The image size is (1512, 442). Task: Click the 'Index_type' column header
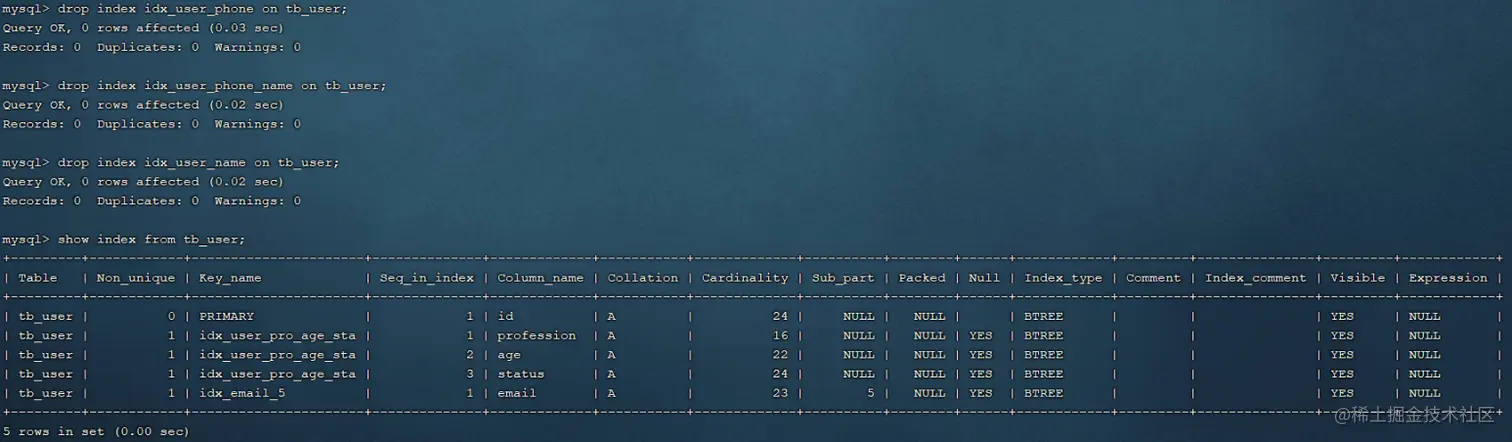[1063, 278]
